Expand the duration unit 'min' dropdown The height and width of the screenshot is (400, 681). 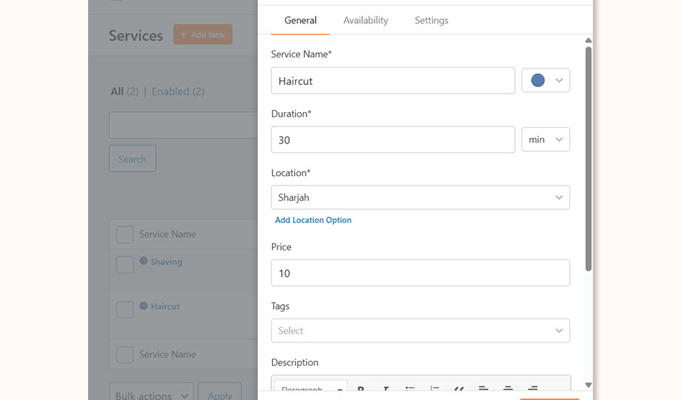pyautogui.click(x=546, y=140)
